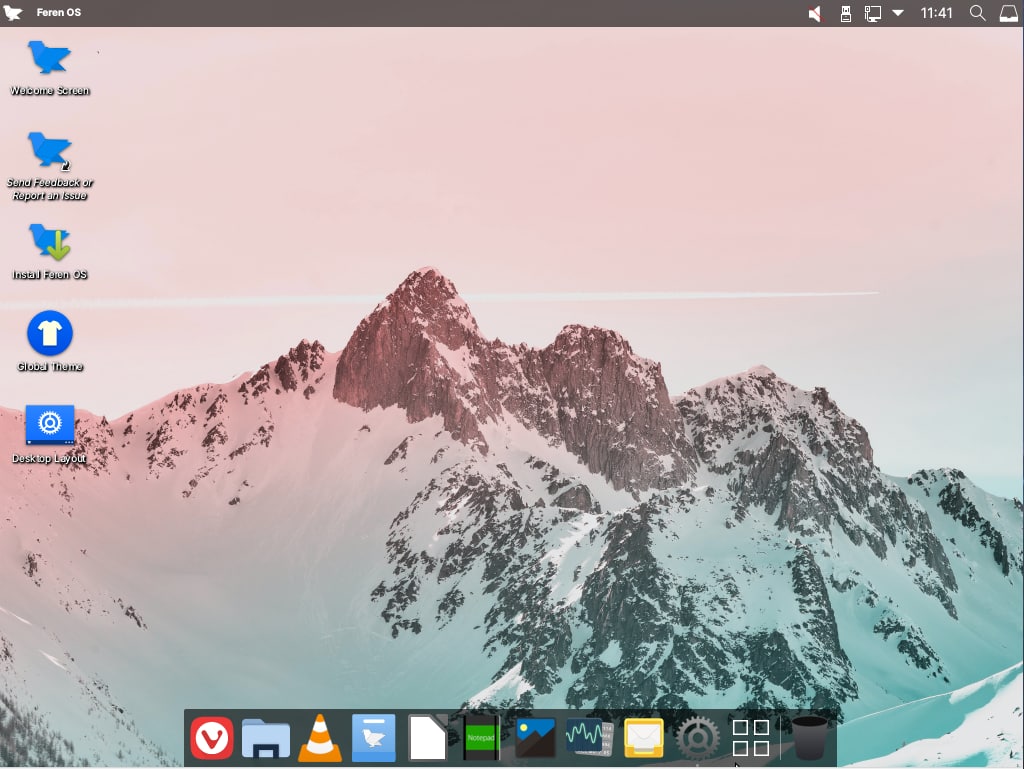Launch Vivaldi browser from the dock
Image resolution: width=1024 pixels, height=769 pixels.
coord(212,738)
